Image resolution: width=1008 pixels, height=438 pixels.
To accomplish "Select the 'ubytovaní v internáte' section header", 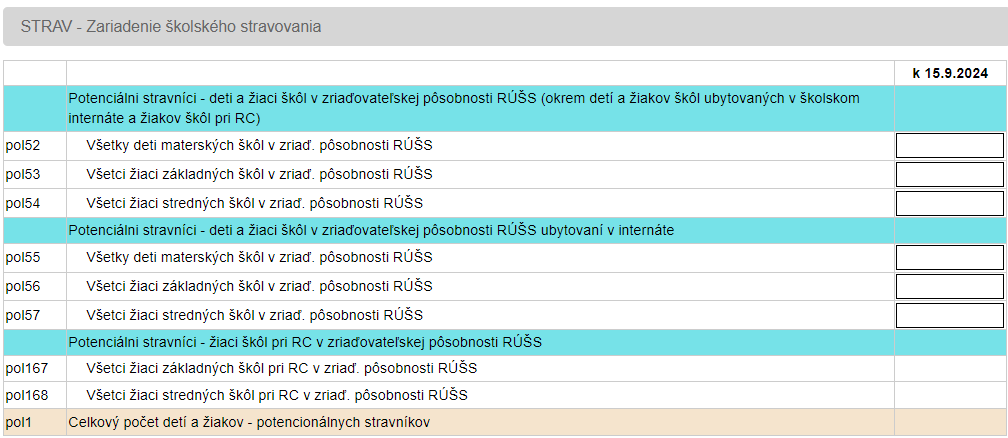I will coord(481,230).
